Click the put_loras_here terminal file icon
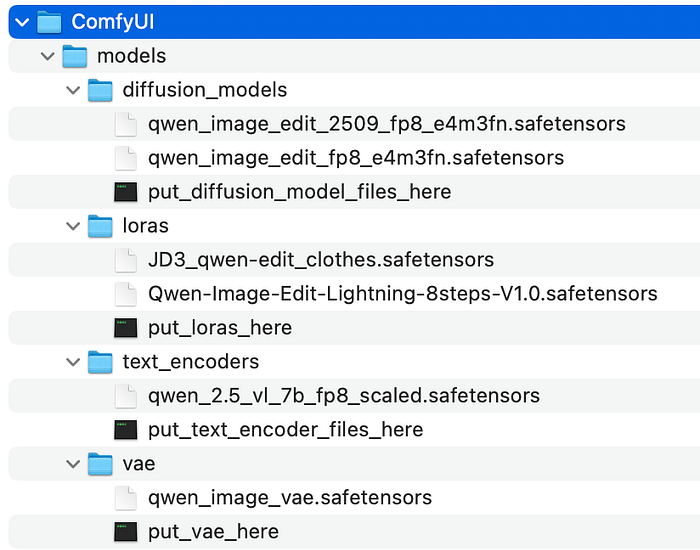700x550 pixels. 125,328
